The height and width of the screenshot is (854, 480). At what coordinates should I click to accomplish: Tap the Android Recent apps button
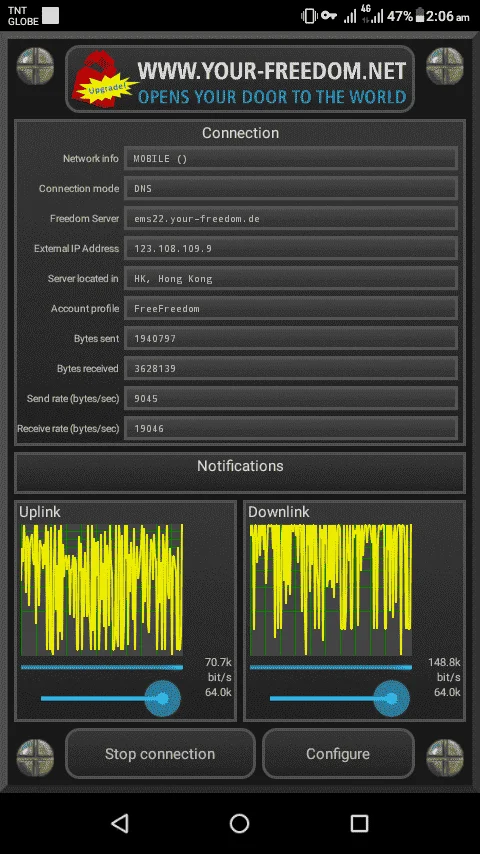click(x=360, y=824)
